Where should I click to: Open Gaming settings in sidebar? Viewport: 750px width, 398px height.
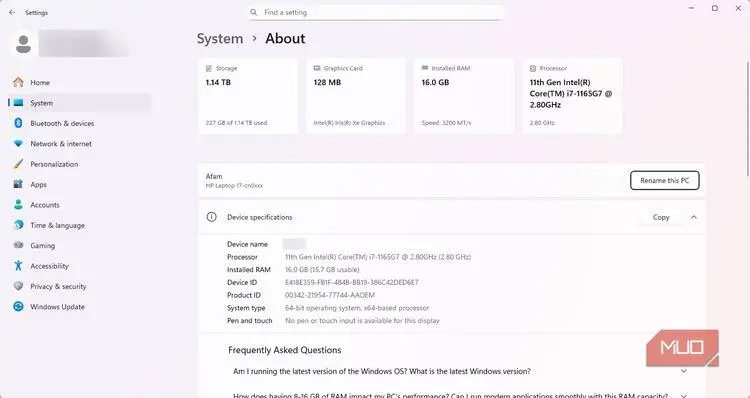pyautogui.click(x=79, y=245)
